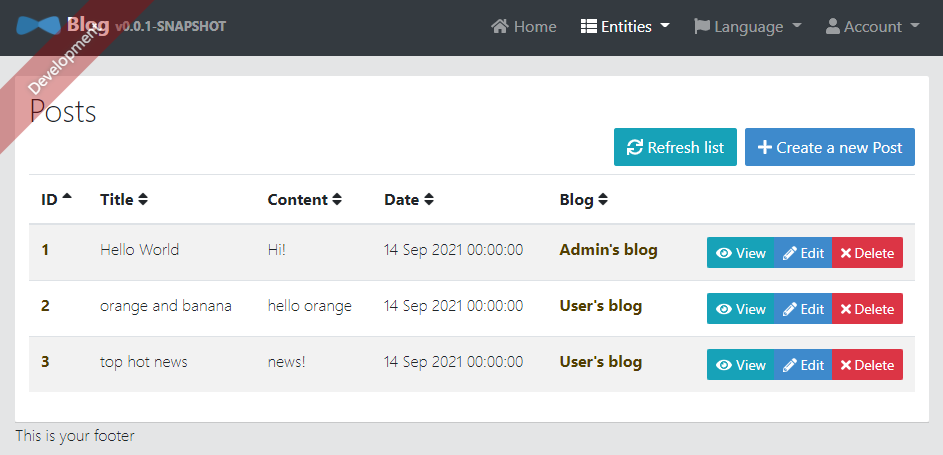Click the table-grid icon beside Entities

[589, 26]
